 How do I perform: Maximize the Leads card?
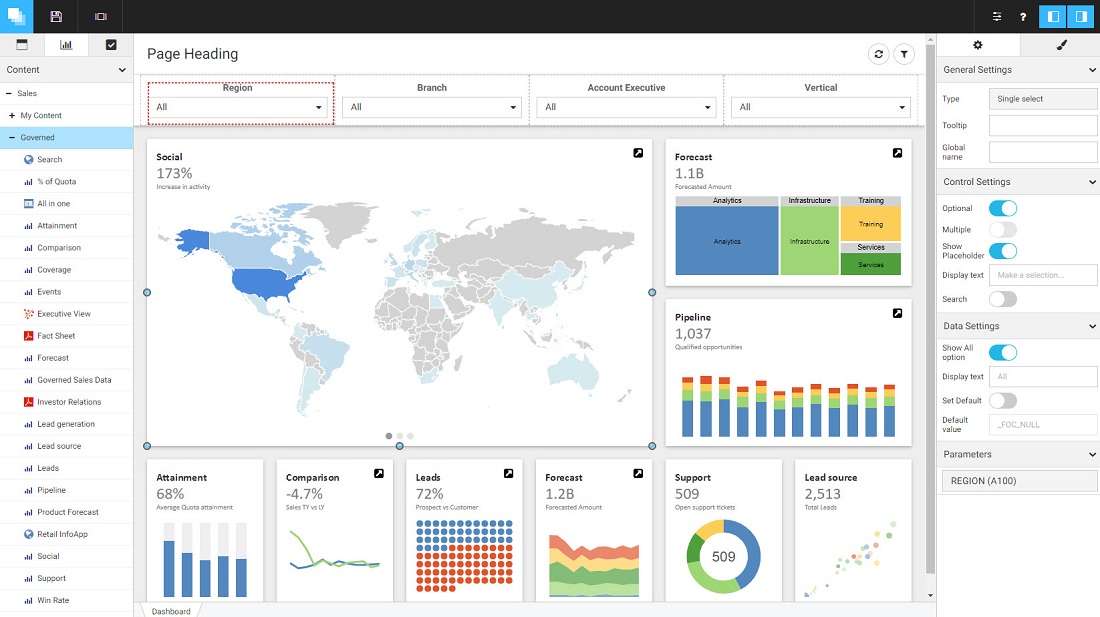click(509, 473)
